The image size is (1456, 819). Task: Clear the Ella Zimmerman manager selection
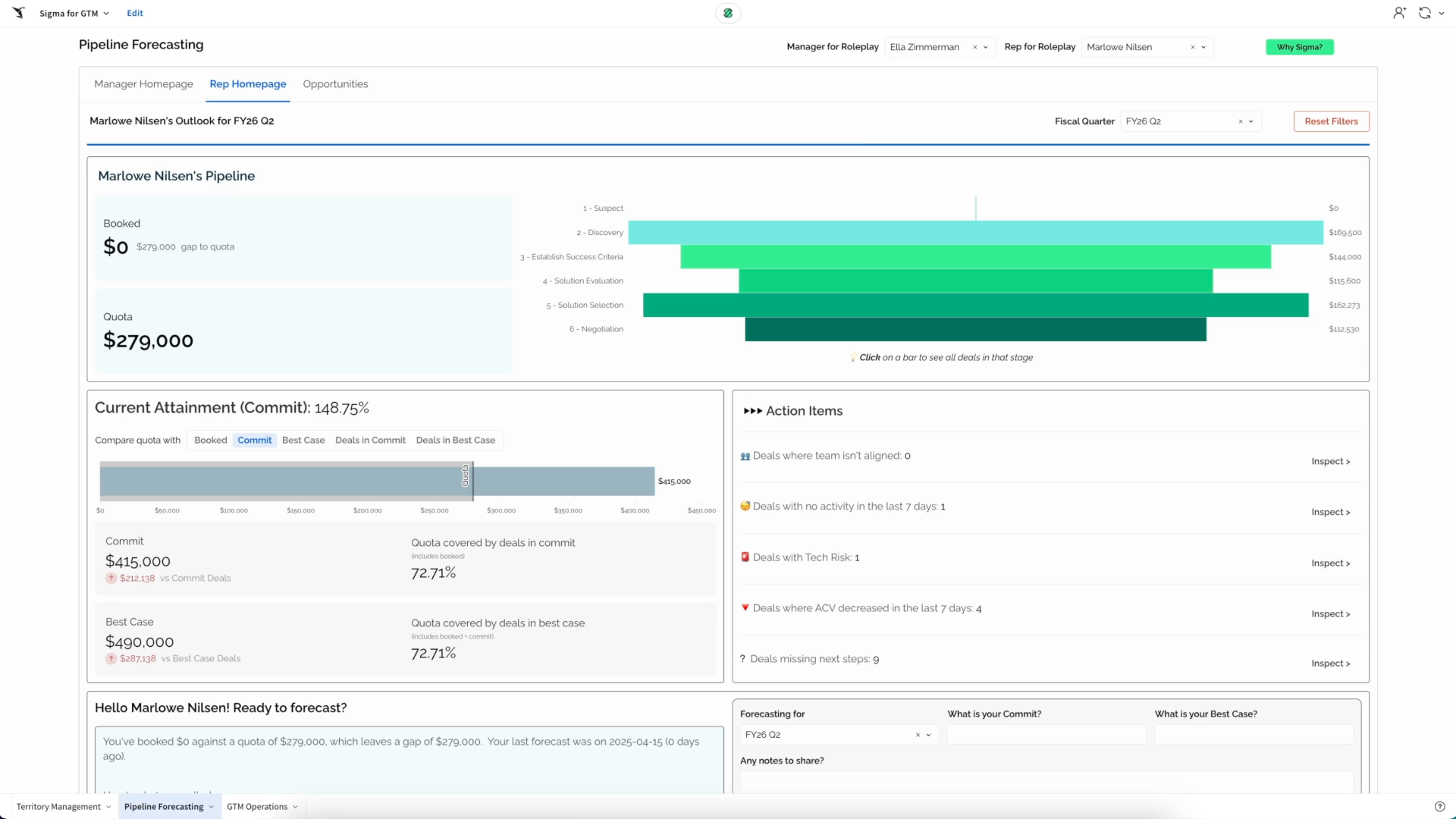974,47
